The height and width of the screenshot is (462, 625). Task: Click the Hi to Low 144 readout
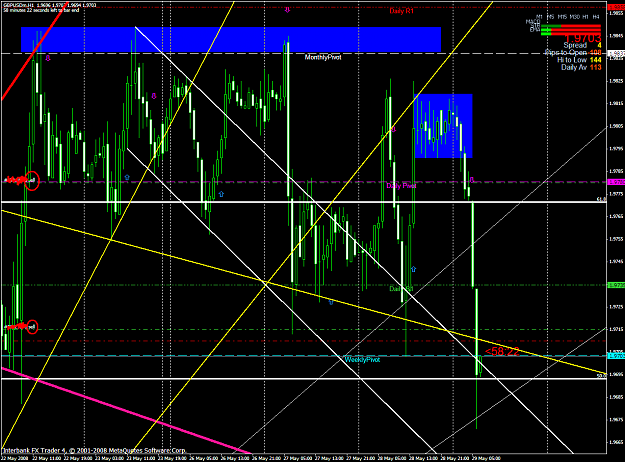(579, 60)
